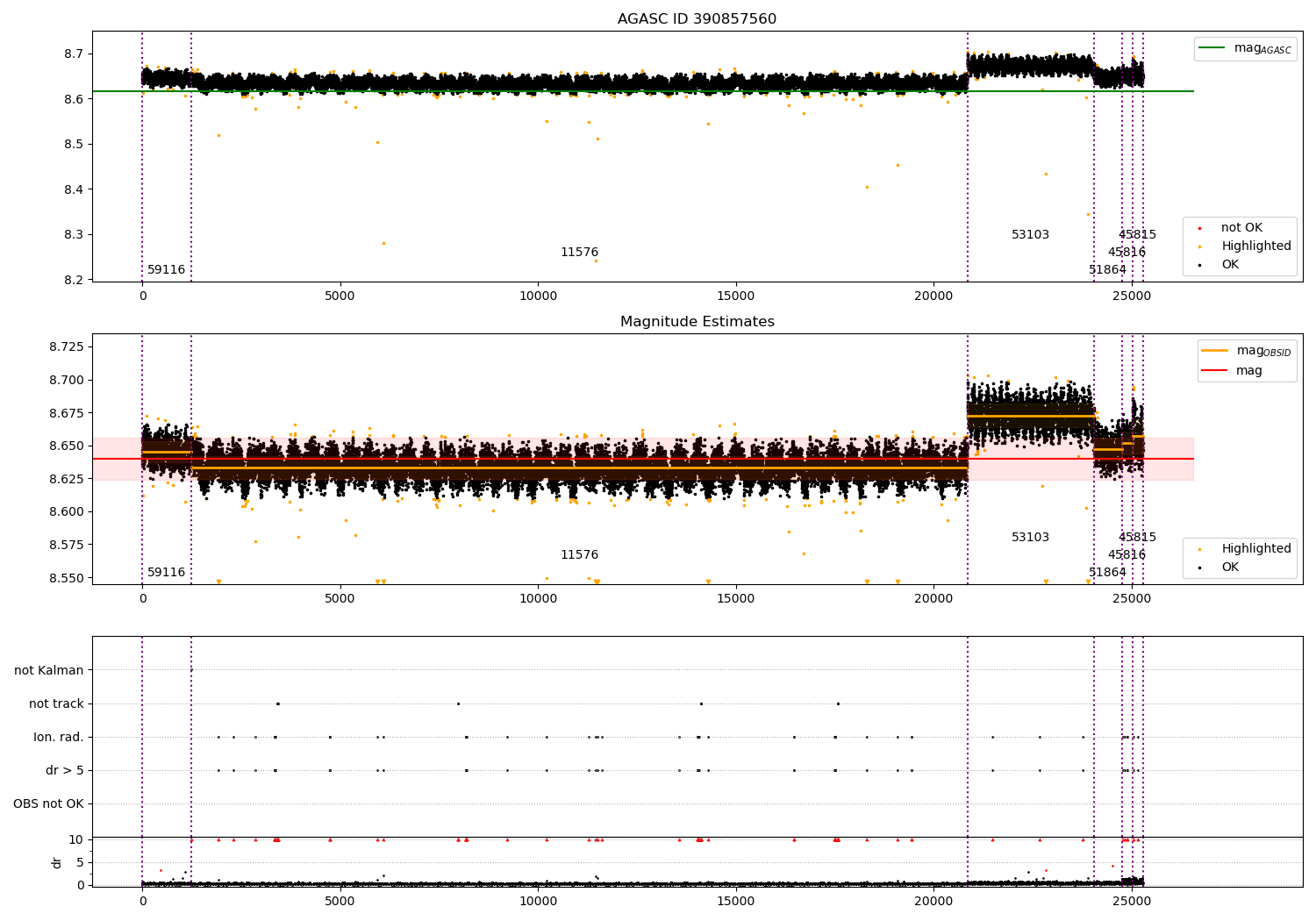The height and width of the screenshot is (921, 1316).
Task: Click the 'OBS not OK' row label
Action: pyautogui.click(x=48, y=804)
